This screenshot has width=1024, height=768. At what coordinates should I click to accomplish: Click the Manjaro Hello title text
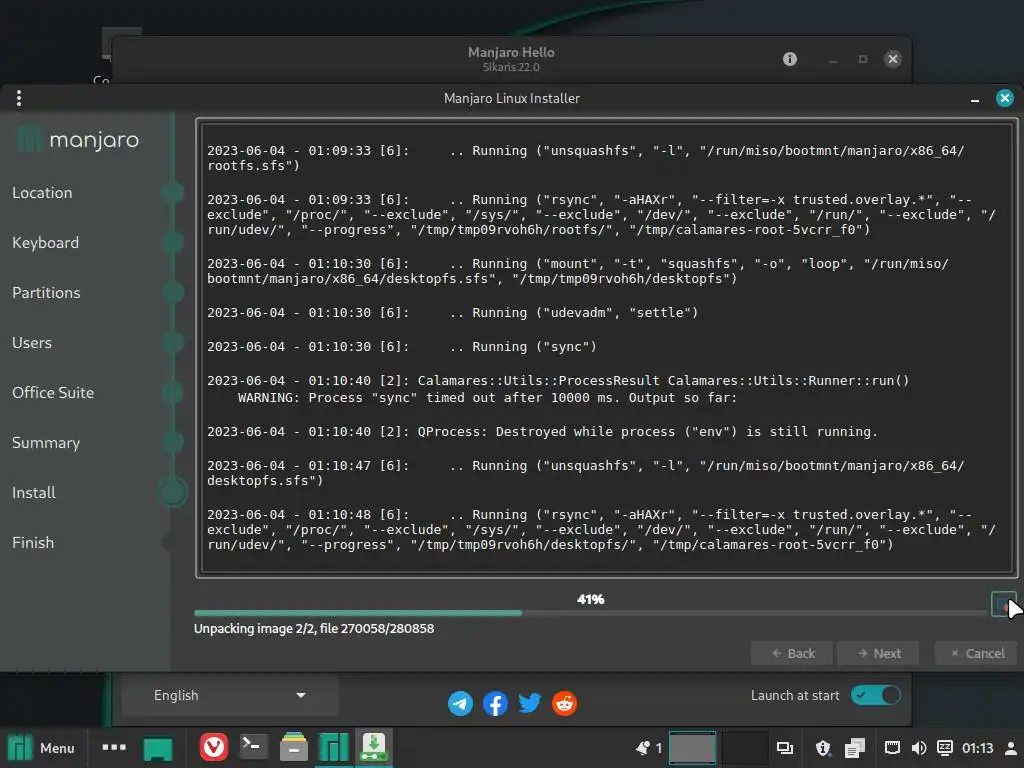click(511, 52)
